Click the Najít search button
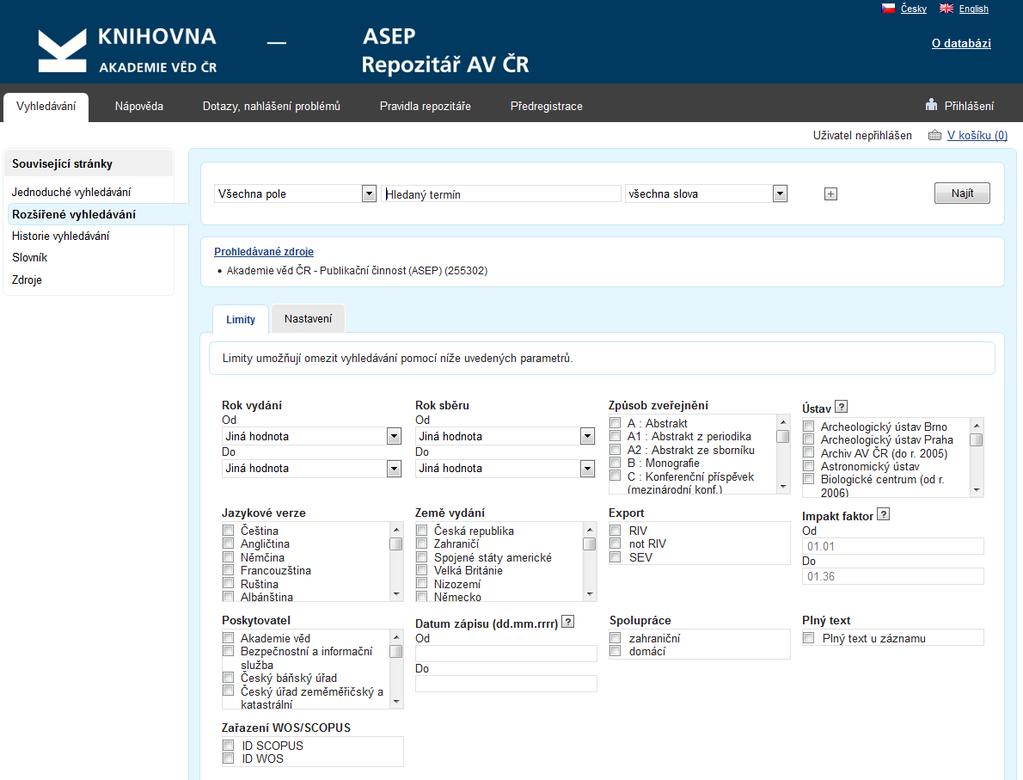1023x780 pixels. click(962, 193)
